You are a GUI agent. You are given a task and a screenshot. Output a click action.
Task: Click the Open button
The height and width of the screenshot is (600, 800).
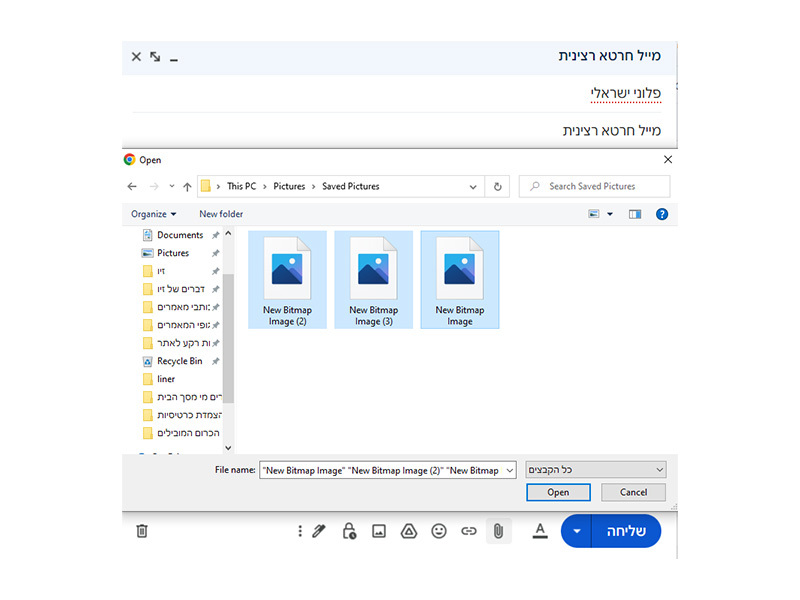(558, 492)
